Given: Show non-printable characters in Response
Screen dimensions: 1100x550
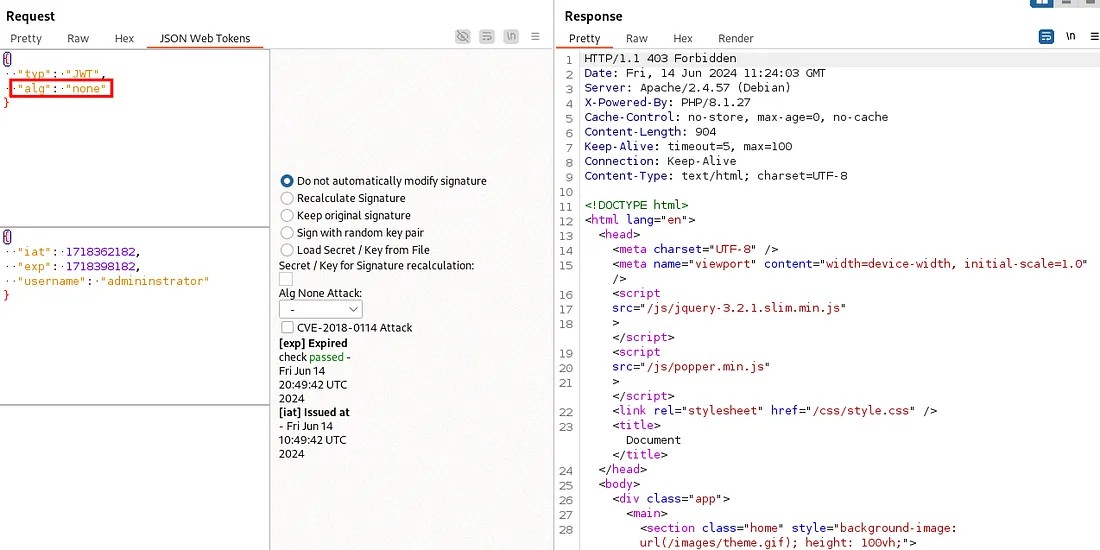Looking at the screenshot, I should tap(1070, 37).
